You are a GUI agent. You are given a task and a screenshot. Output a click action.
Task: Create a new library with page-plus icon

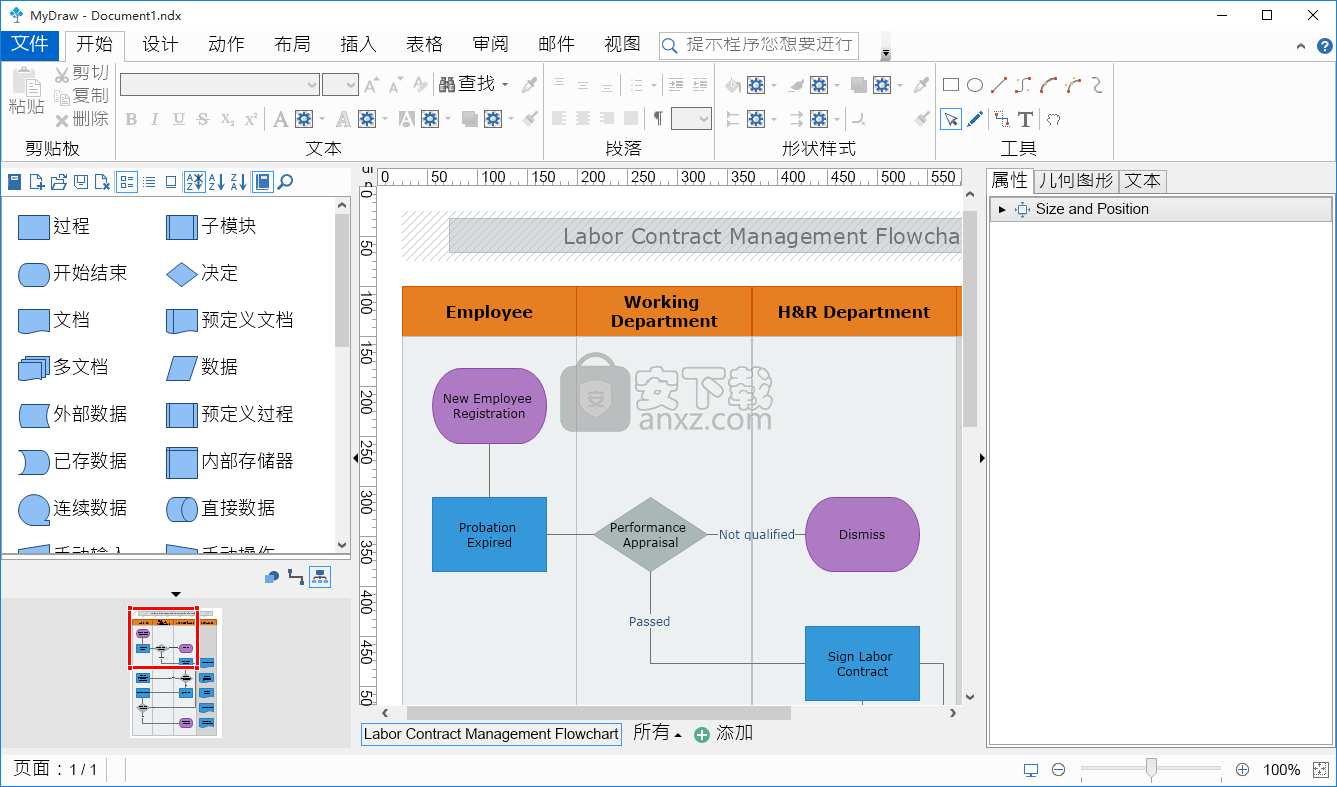coord(37,182)
